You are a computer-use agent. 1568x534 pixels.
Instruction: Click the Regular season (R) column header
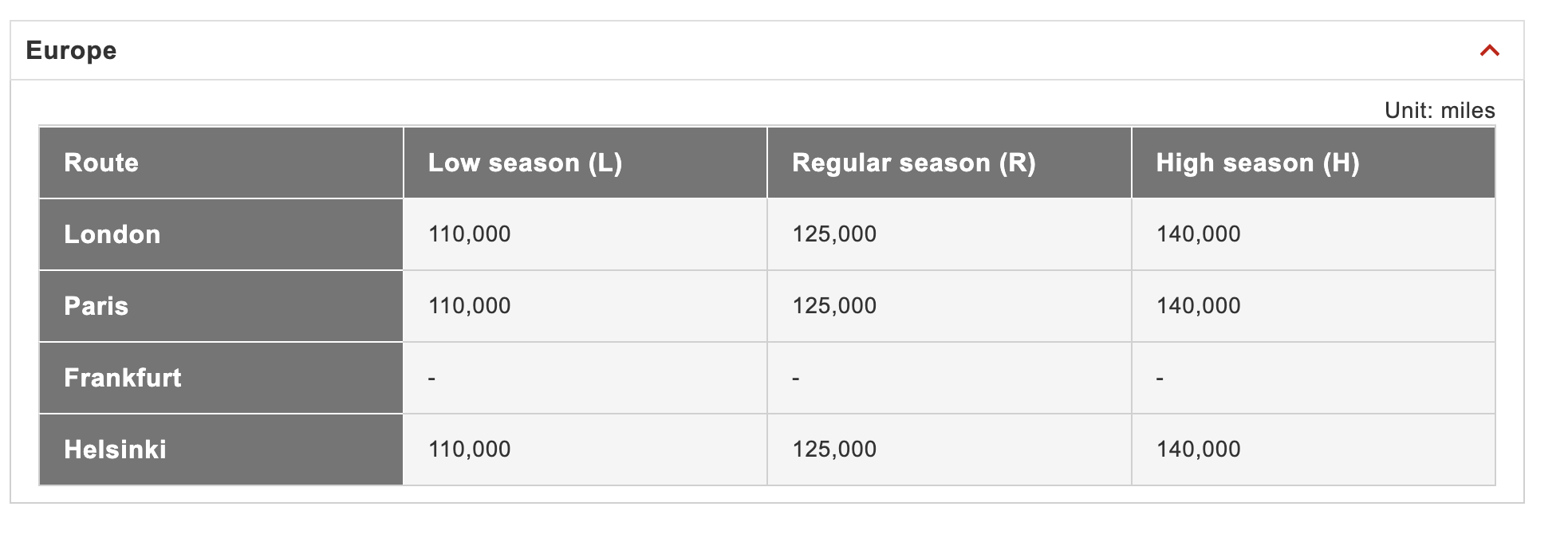click(x=913, y=163)
